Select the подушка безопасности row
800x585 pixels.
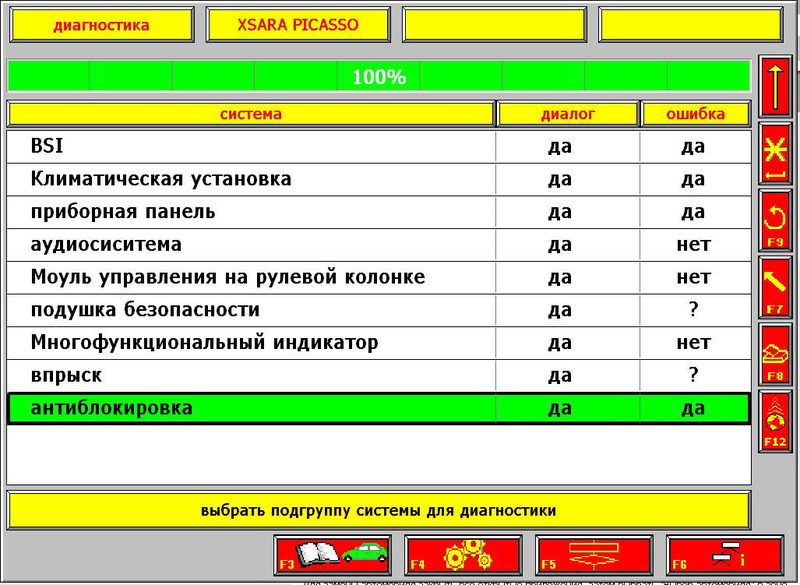click(x=379, y=310)
